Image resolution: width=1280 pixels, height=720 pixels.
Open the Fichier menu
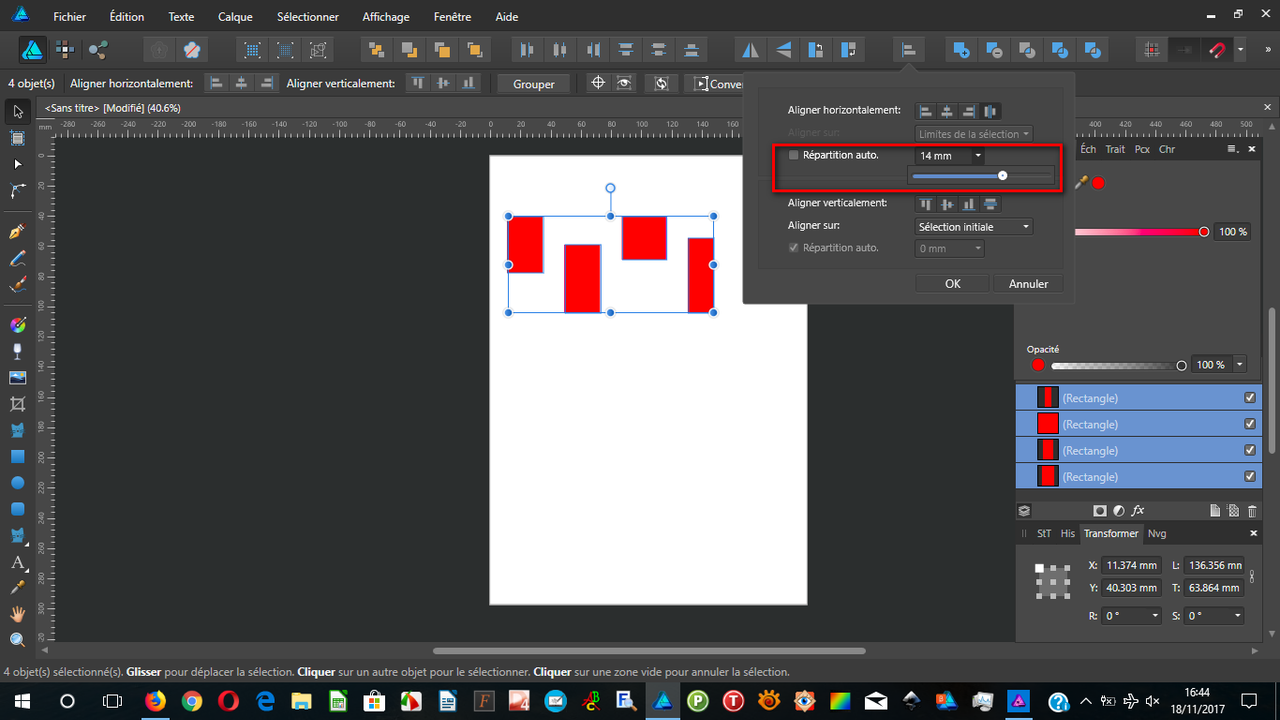click(x=70, y=17)
